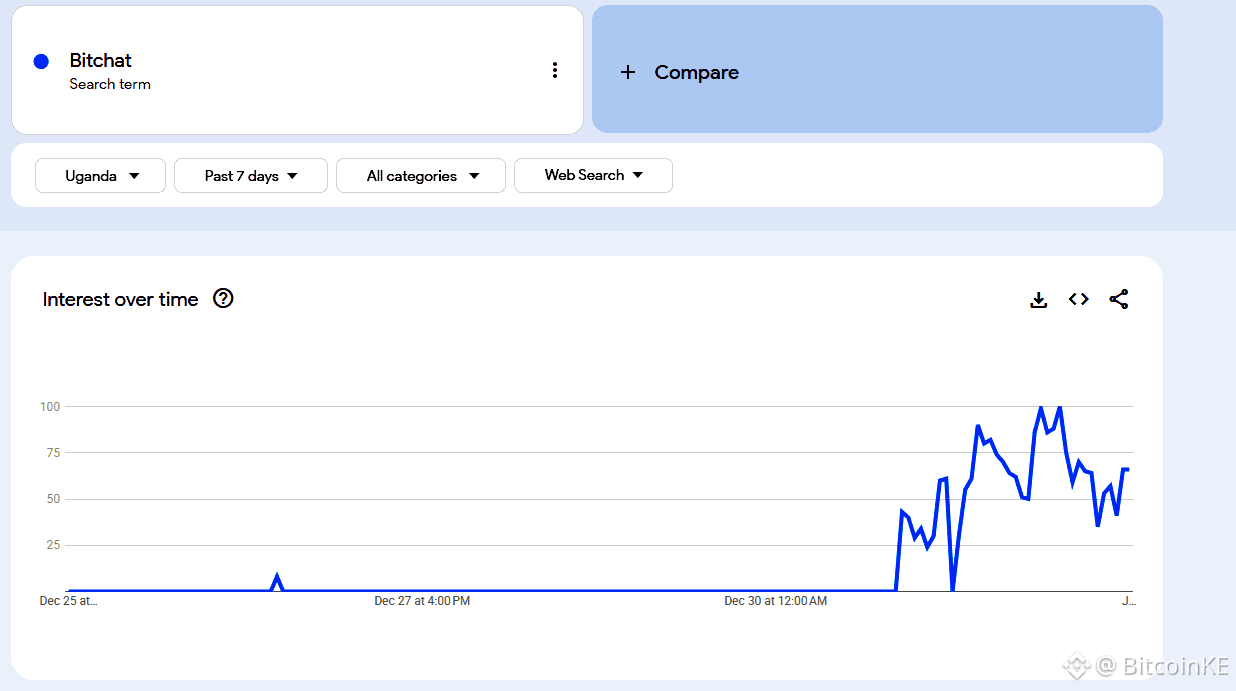
Task: Click the plus icon beside Compare
Action: 628,72
